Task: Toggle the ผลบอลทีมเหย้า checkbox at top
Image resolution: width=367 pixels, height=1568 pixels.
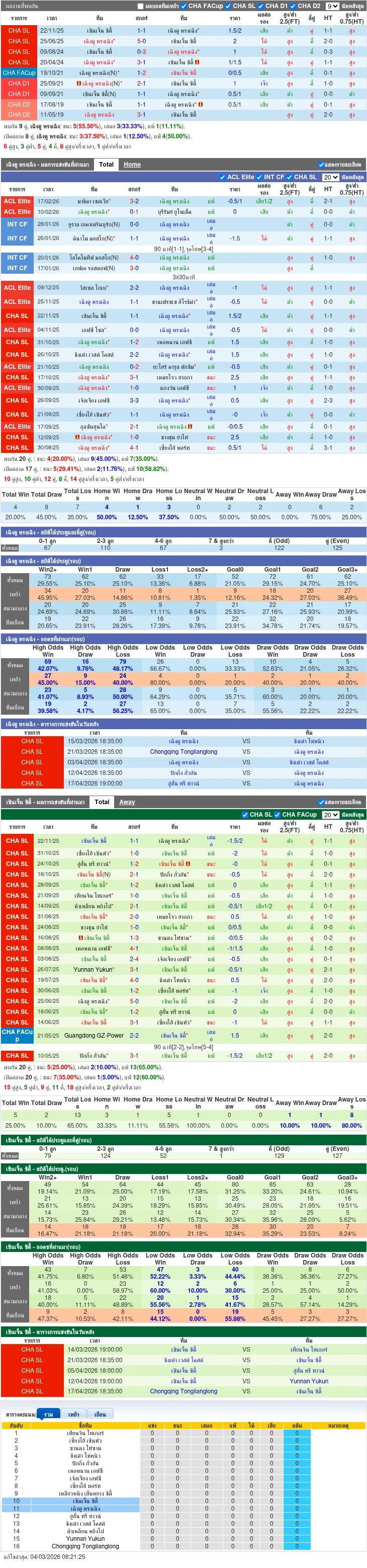Action: click(141, 6)
